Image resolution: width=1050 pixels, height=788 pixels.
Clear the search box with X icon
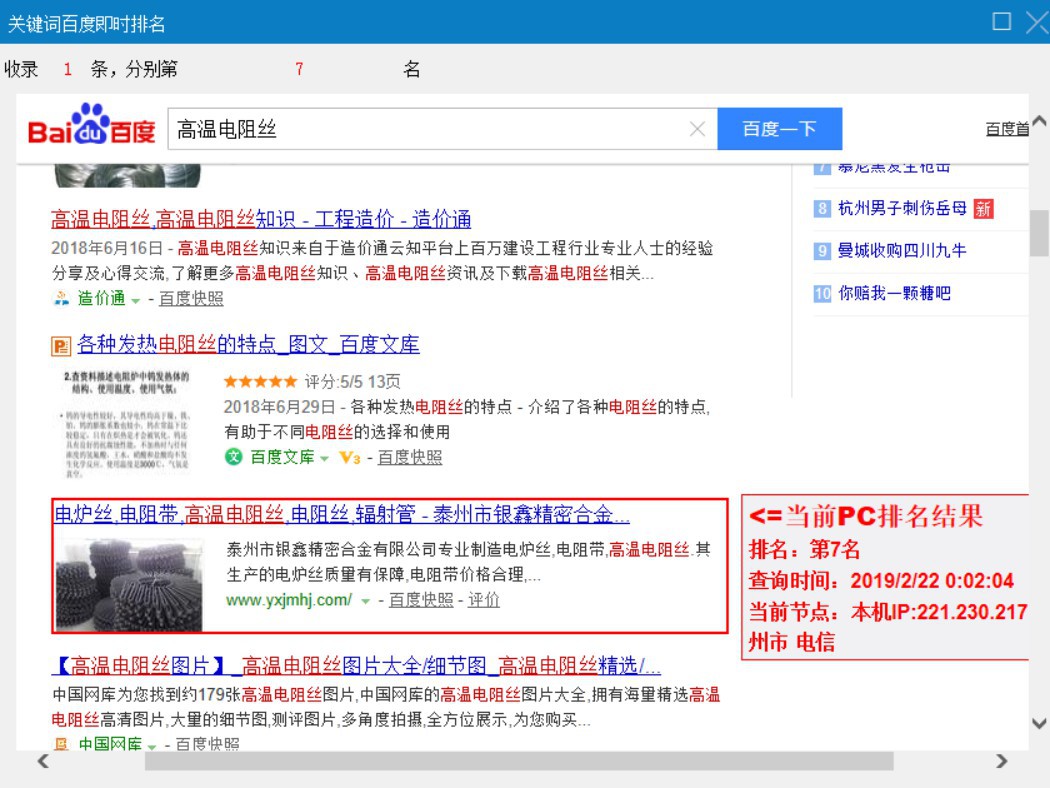[697, 129]
